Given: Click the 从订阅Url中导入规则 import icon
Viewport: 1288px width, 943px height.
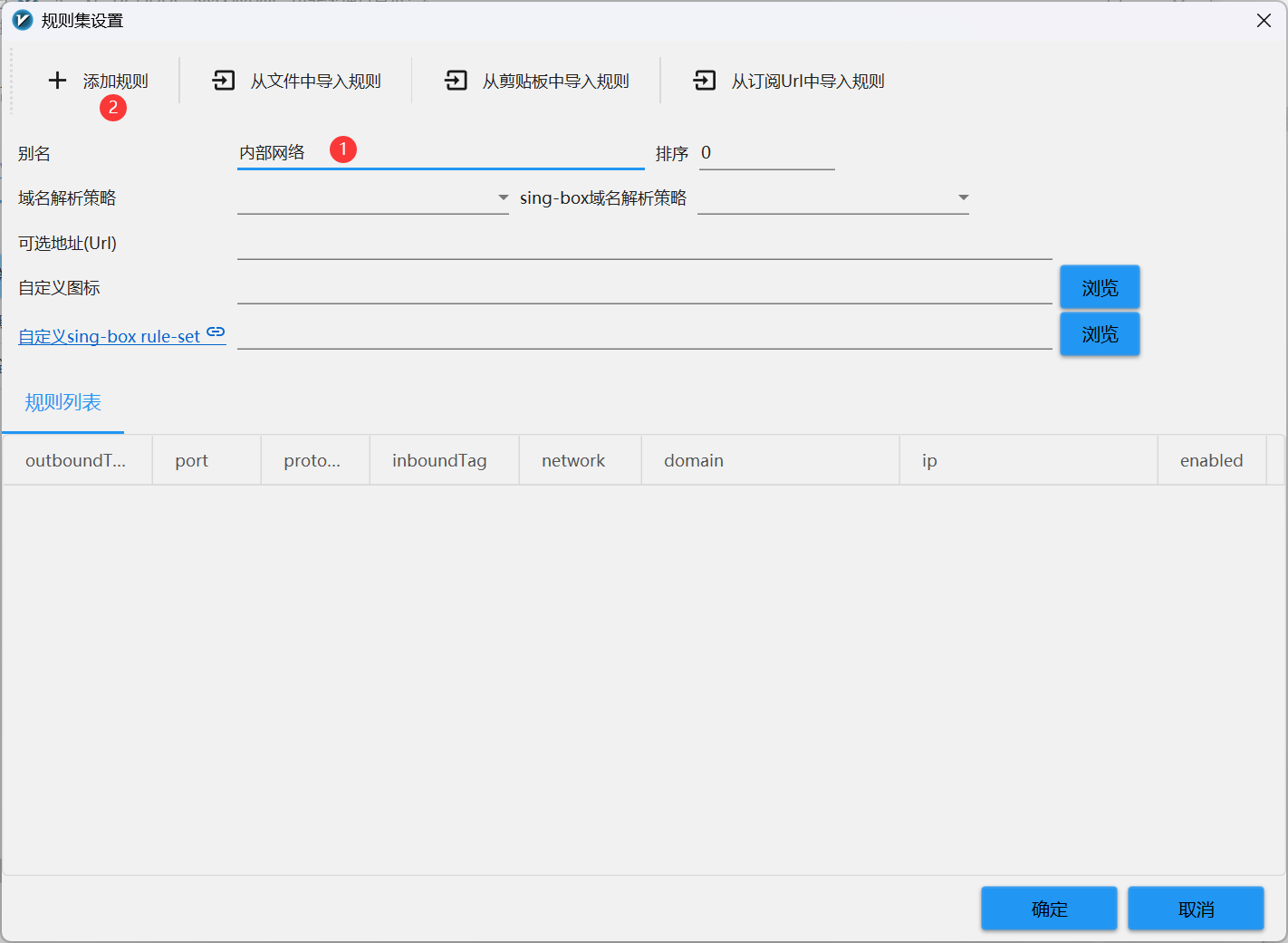Looking at the screenshot, I should [x=704, y=81].
